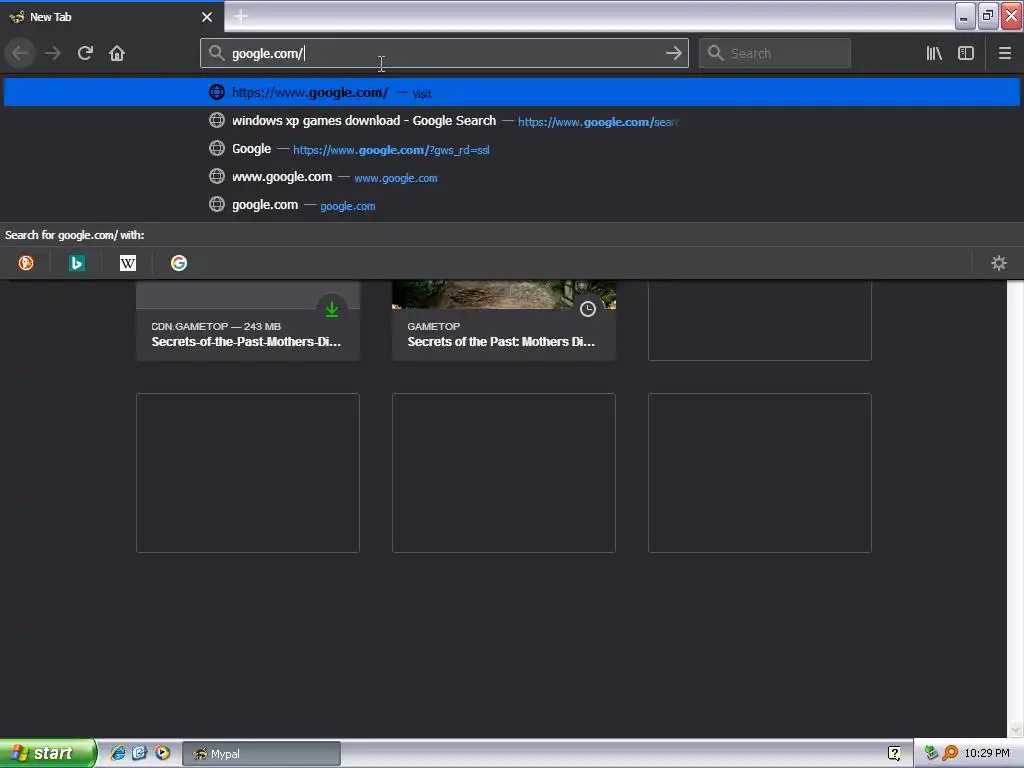Pick the www.google.com suggestion row

(512, 176)
